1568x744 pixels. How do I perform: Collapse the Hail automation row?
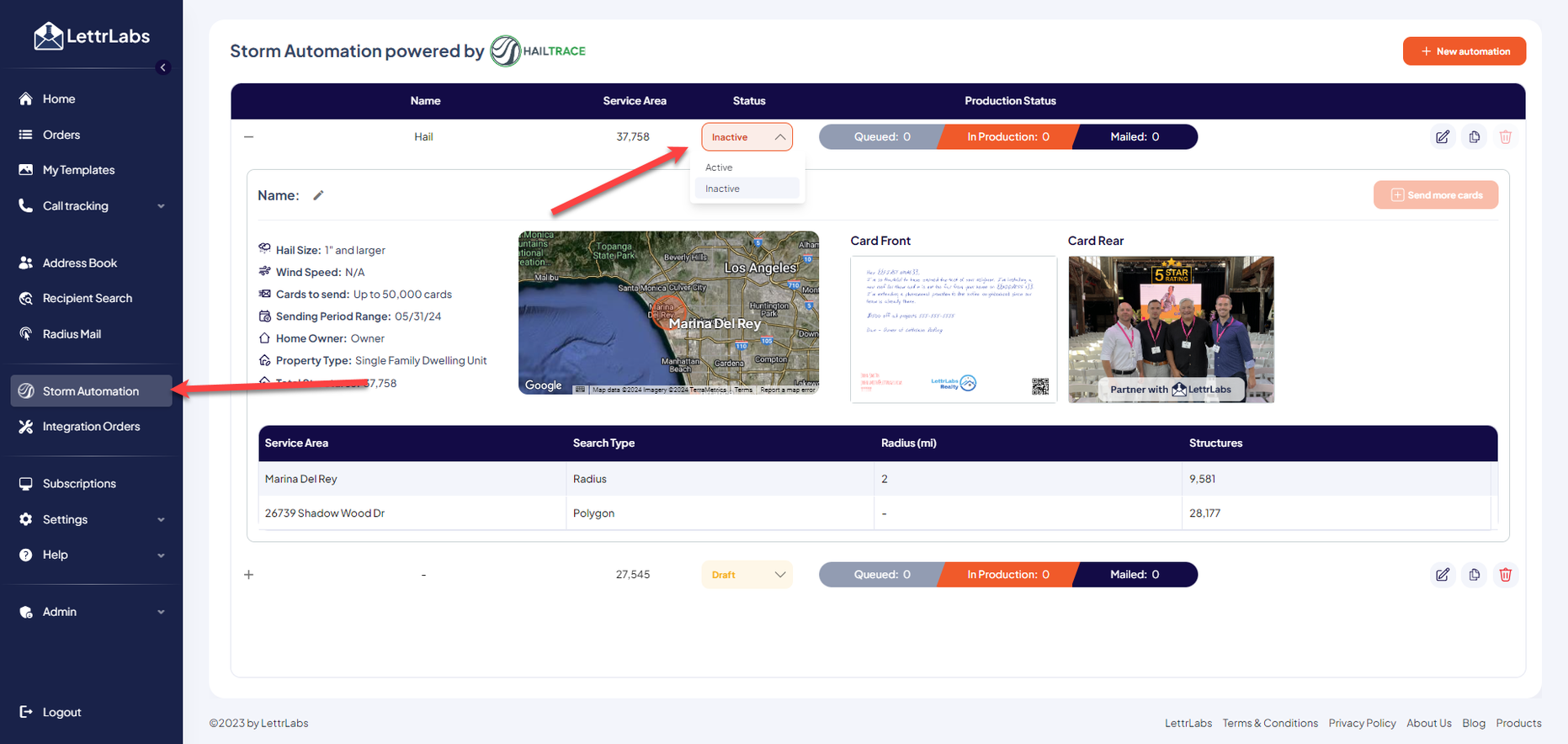point(248,136)
